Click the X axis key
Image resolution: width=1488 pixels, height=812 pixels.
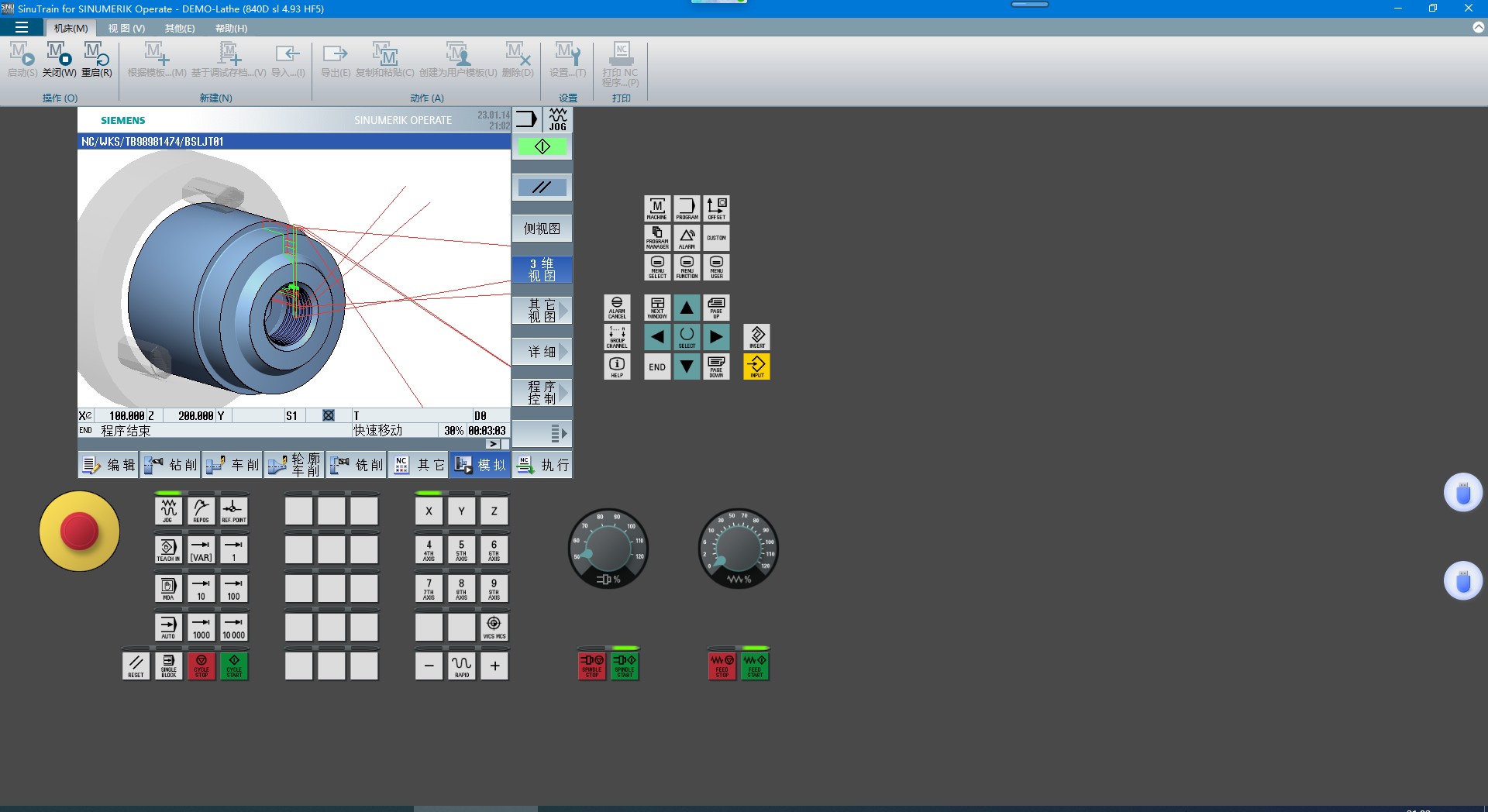(x=429, y=511)
